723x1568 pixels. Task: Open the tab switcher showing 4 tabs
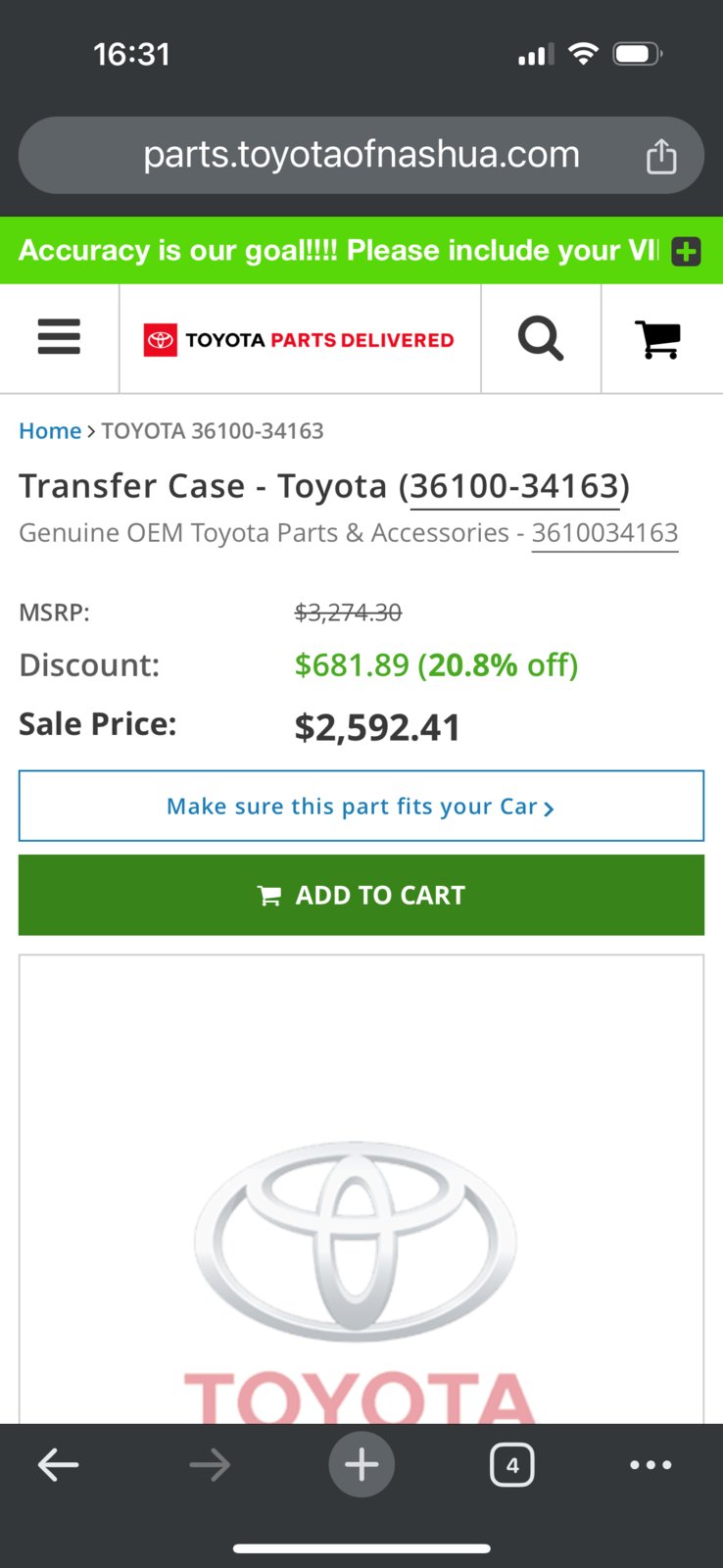[x=512, y=1465]
